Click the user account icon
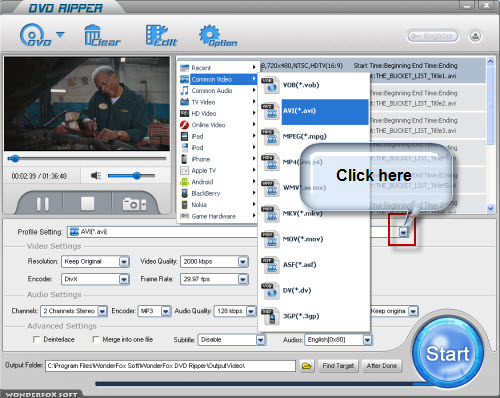The height and width of the screenshot is (398, 500). pos(475,36)
